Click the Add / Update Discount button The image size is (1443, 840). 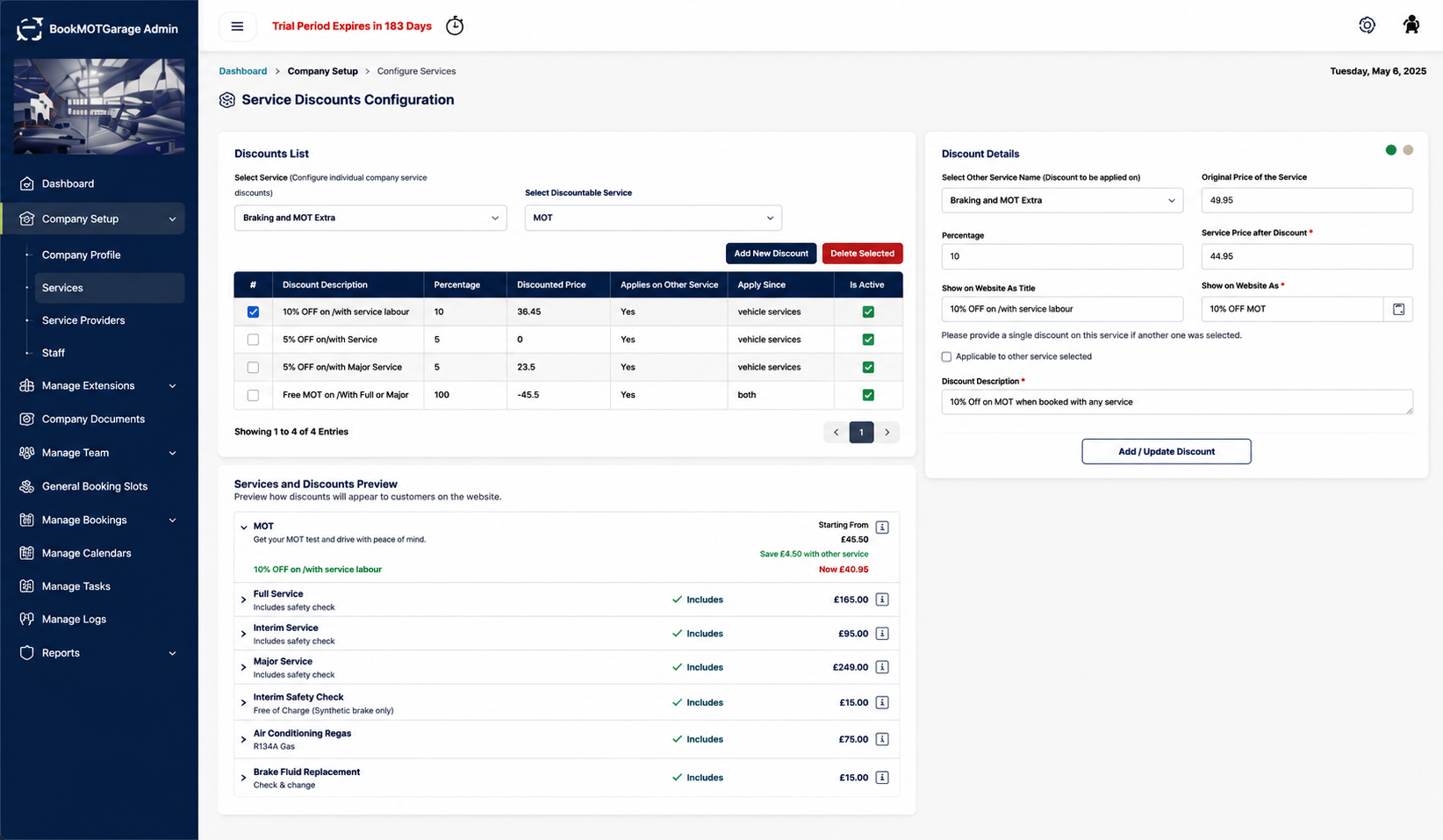[x=1166, y=451]
